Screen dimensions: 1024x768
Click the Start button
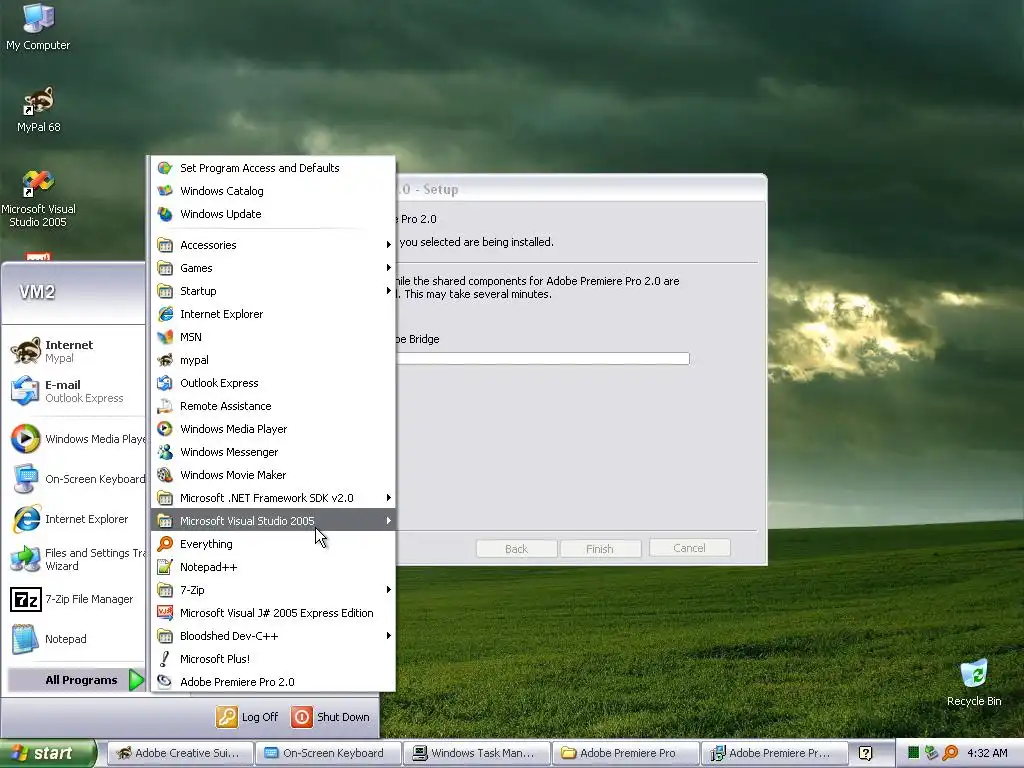[x=48, y=753]
